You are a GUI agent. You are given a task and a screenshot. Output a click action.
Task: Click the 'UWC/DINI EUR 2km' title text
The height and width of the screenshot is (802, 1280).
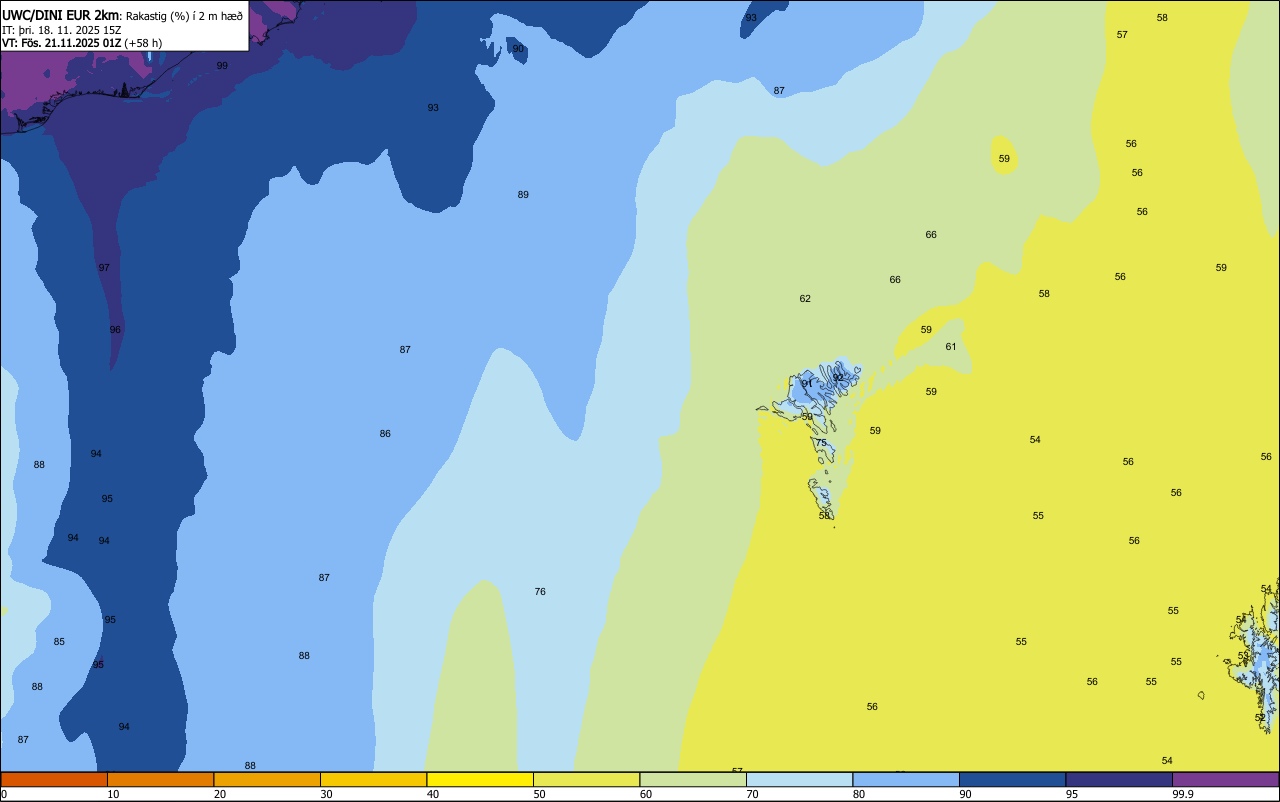coord(61,15)
